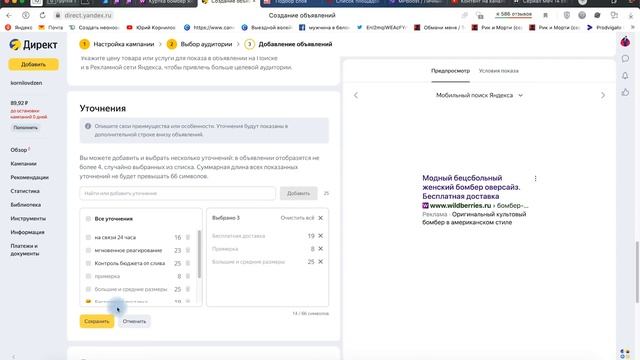
Task: Open Обзор in the sidebar
Action: pyautogui.click(x=19, y=150)
